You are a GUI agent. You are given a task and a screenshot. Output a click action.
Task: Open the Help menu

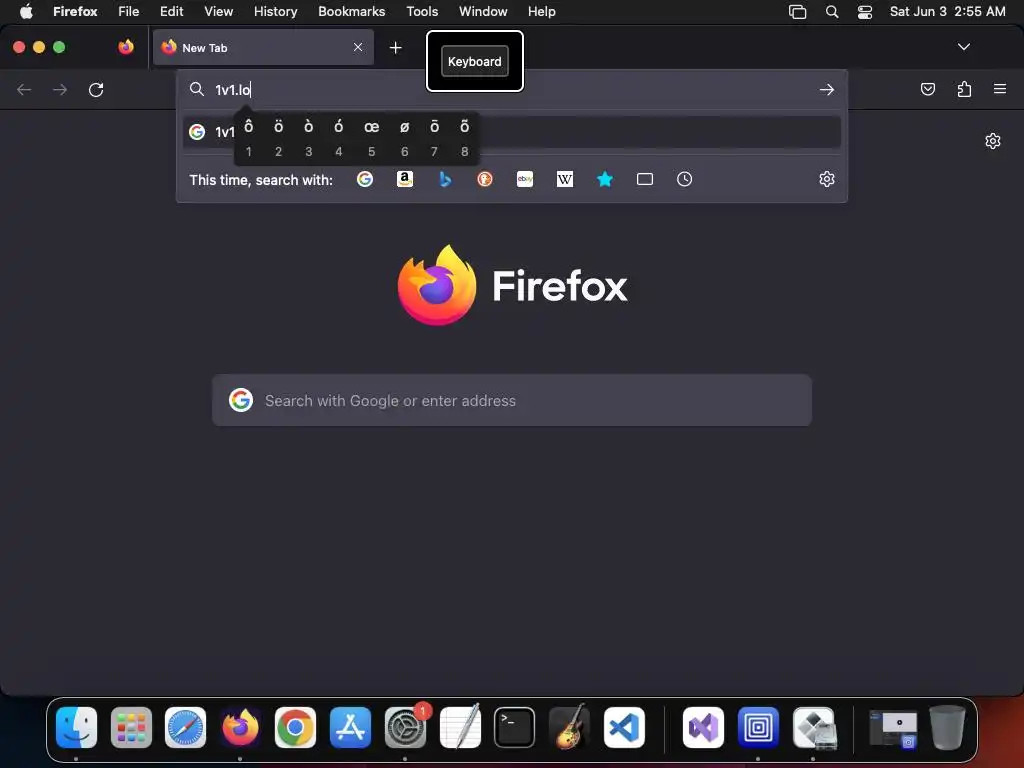point(541,11)
